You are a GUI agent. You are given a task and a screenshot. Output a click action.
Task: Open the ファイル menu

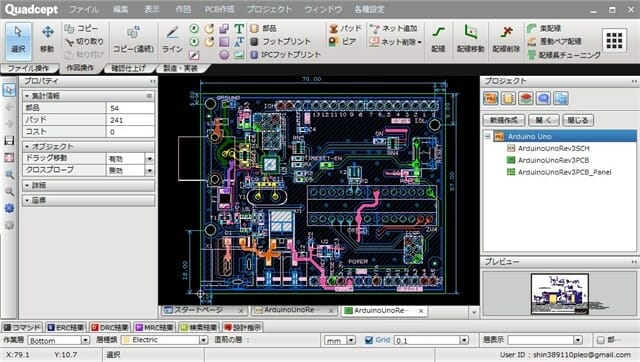tap(84, 9)
